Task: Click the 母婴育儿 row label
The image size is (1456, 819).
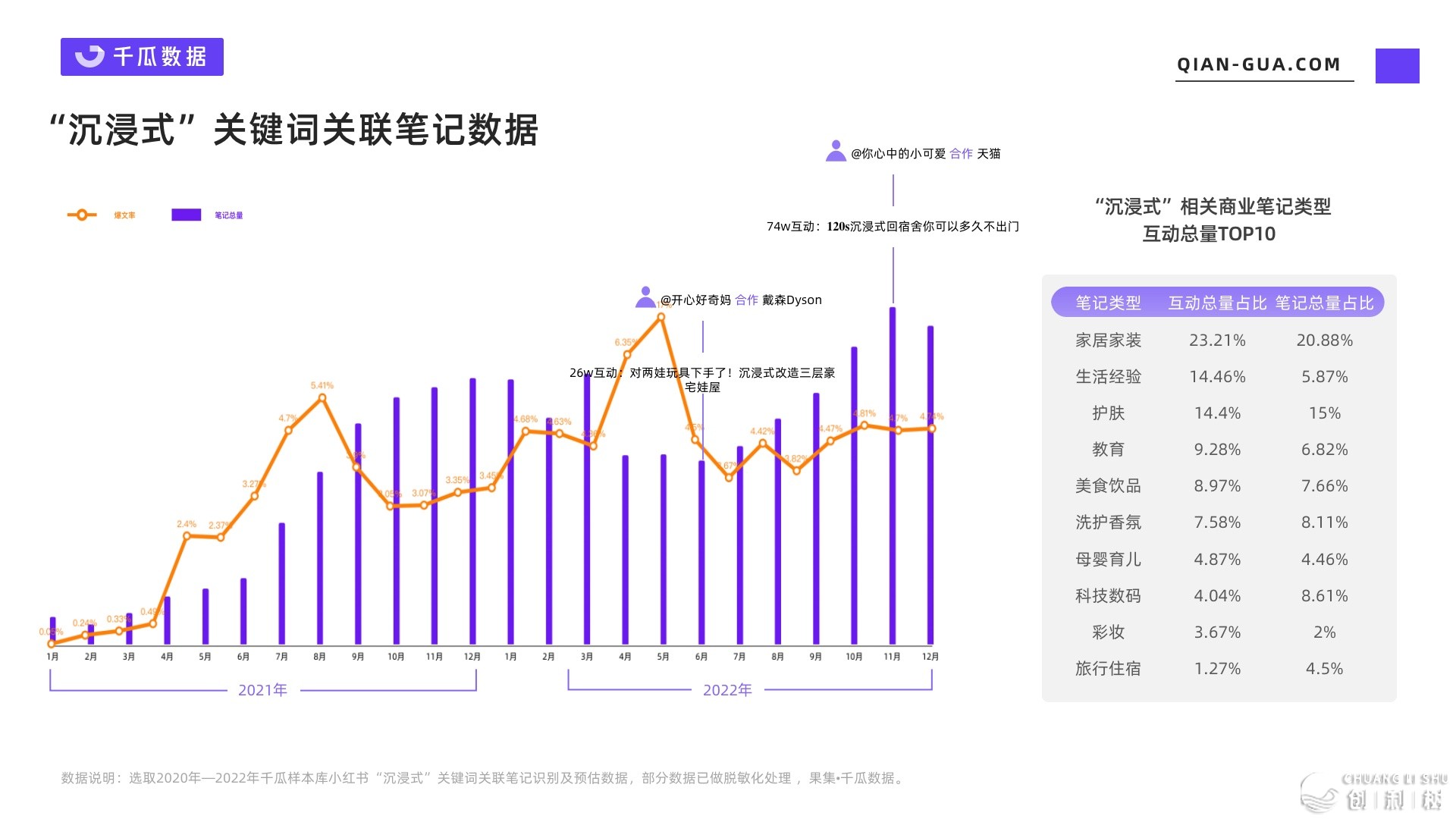Action: [1108, 560]
